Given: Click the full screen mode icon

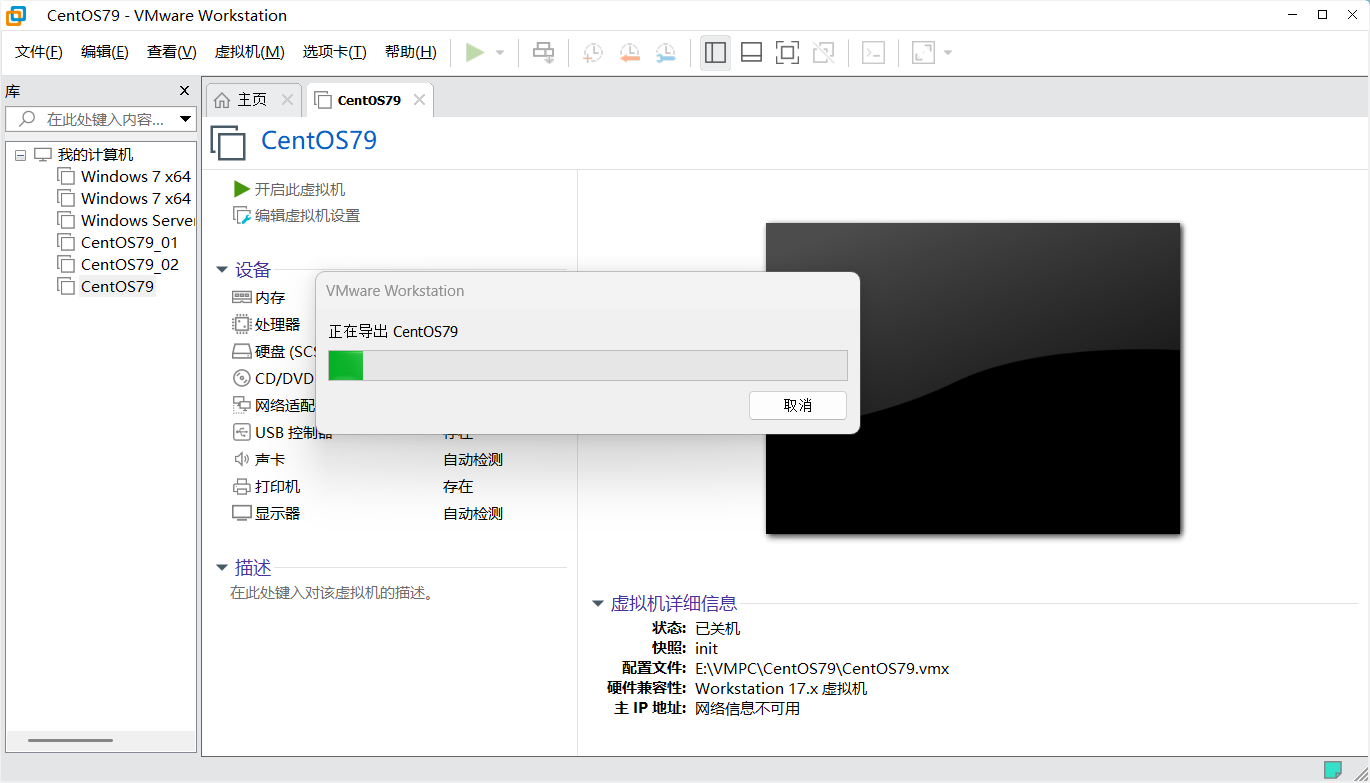Looking at the screenshot, I should pyautogui.click(x=788, y=52).
